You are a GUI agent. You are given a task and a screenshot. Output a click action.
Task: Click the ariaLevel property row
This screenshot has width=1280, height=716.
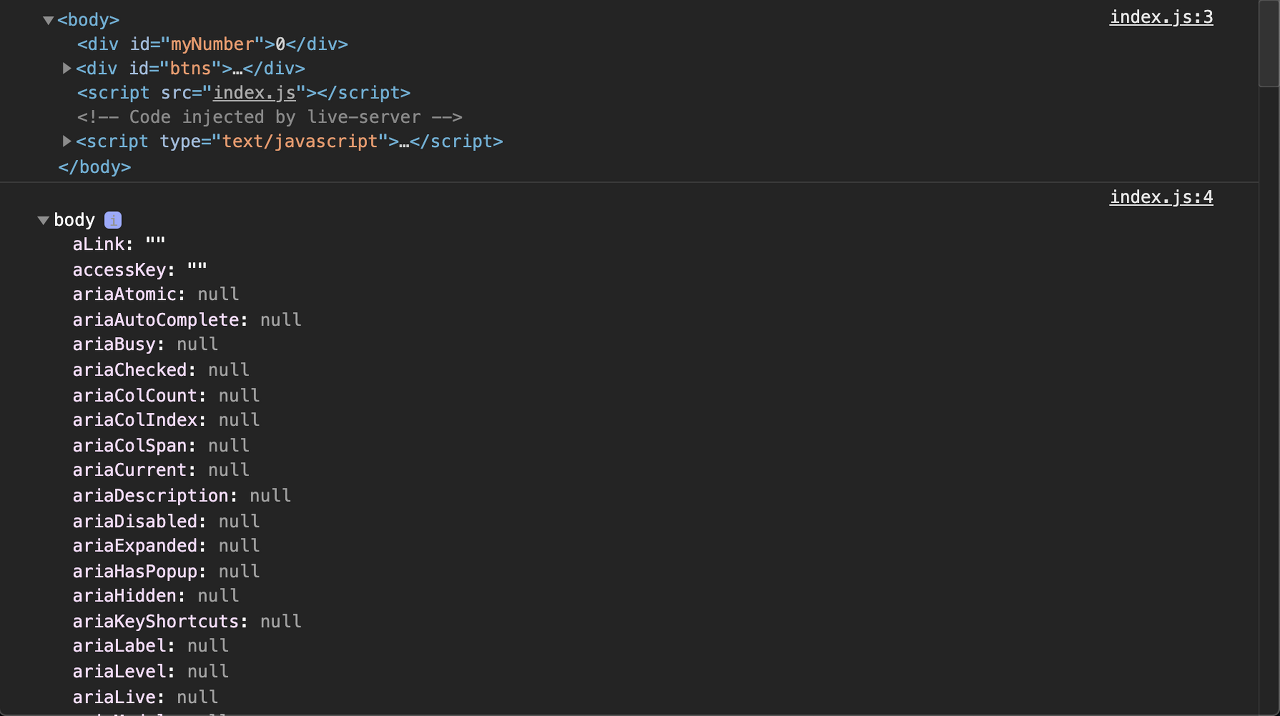(x=150, y=671)
